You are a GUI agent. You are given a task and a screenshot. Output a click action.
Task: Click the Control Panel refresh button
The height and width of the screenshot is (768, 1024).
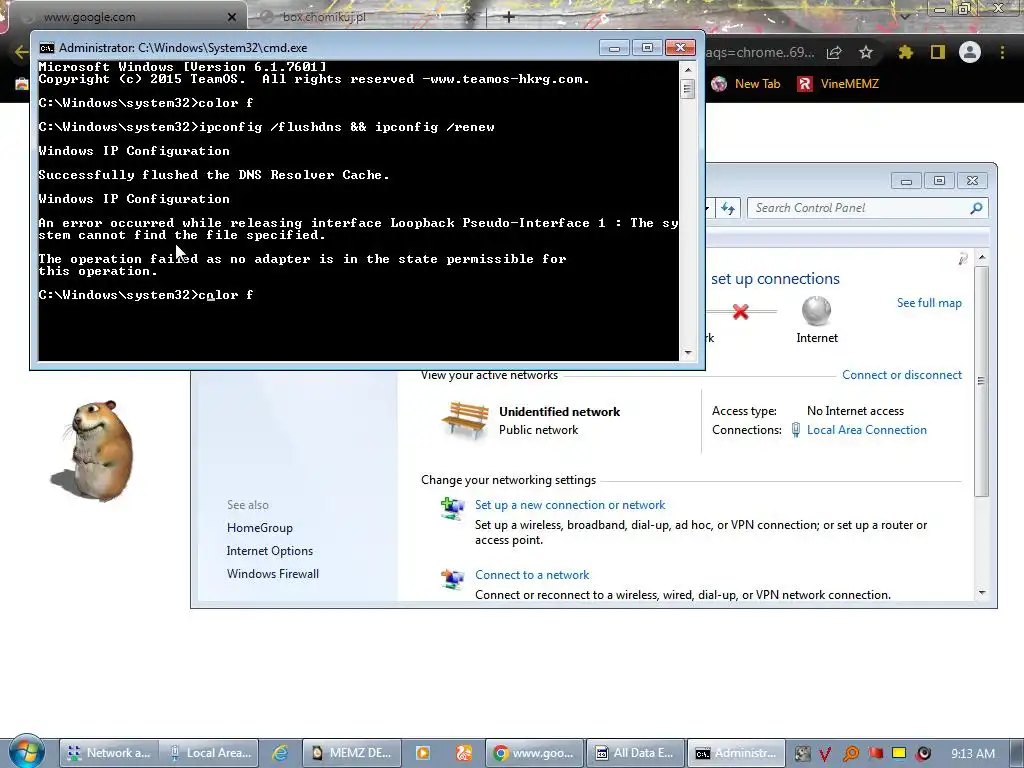[728, 208]
